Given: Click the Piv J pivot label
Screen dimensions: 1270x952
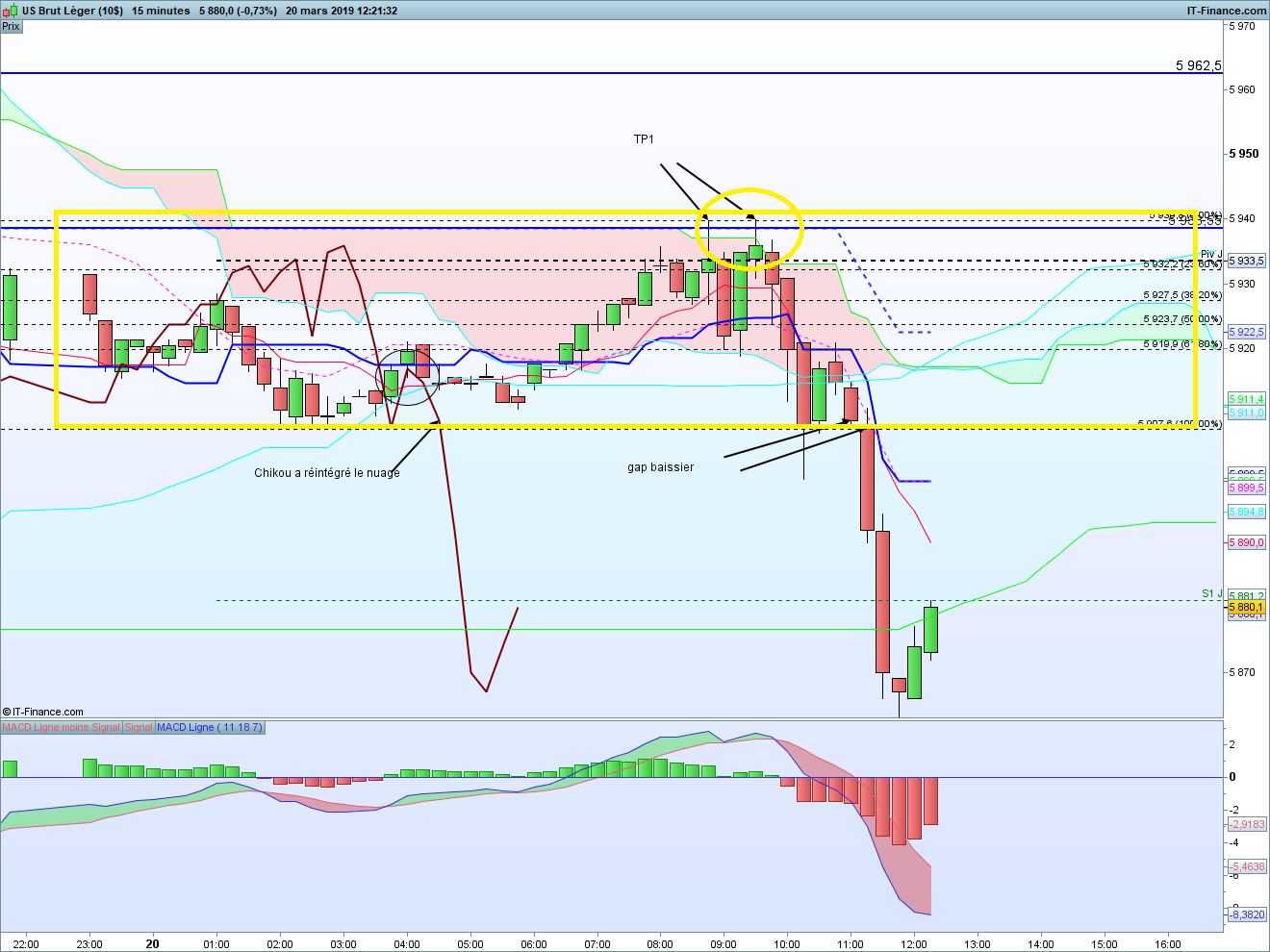Looking at the screenshot, I should (x=1211, y=255).
